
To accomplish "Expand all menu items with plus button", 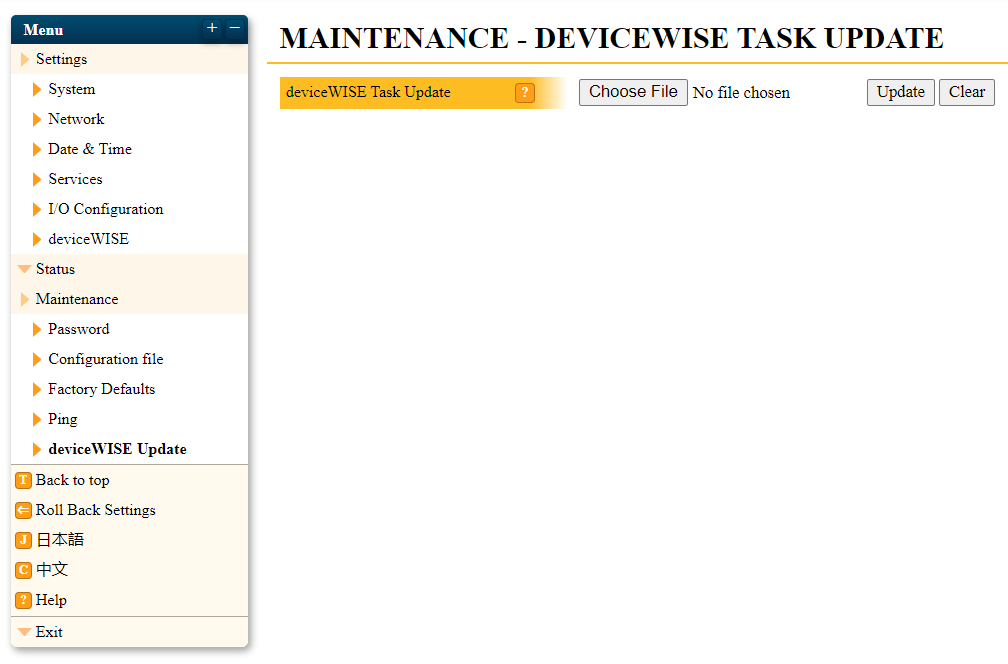I will 212,28.
